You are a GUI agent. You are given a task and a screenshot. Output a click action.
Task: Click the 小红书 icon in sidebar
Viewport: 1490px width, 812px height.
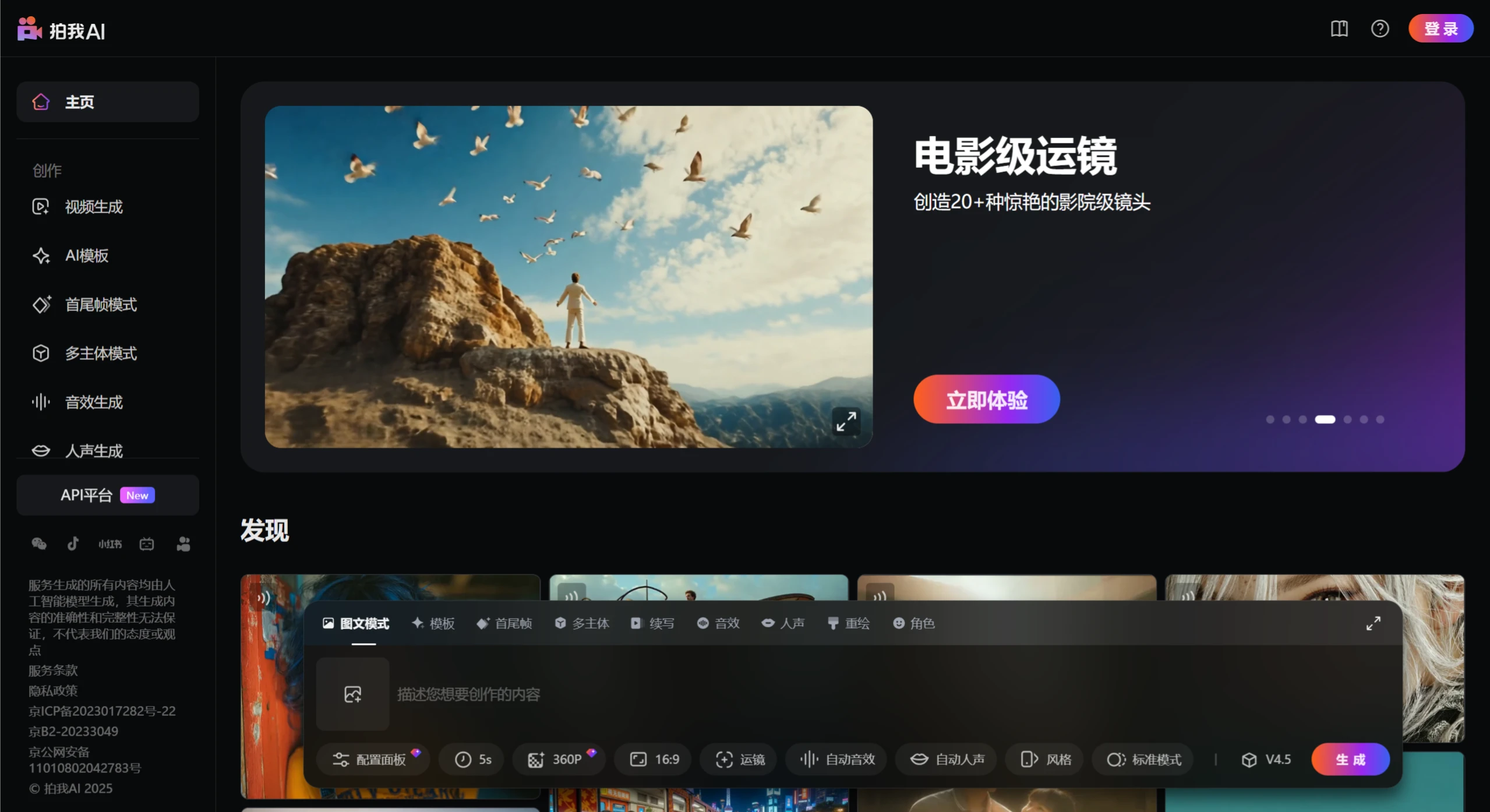tap(110, 543)
